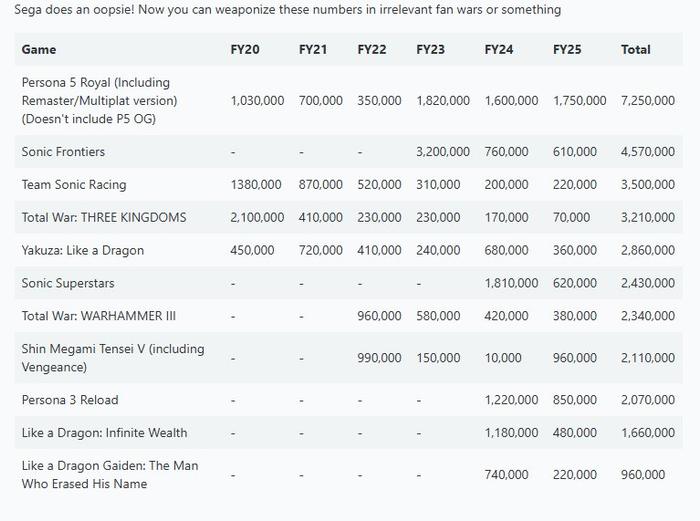Click Infinite Wealth FY24 value 1,180,000
This screenshot has height=521, width=700.
pyautogui.click(x=511, y=433)
